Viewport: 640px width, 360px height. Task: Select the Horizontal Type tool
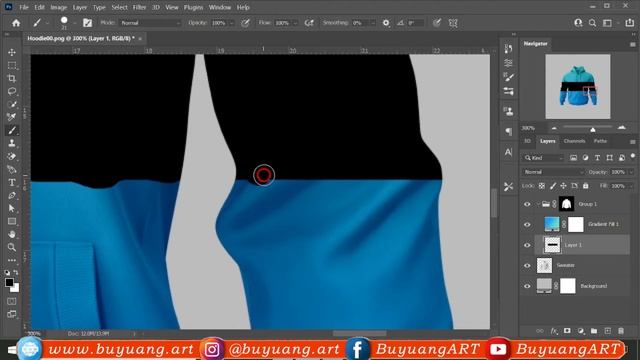point(11,182)
